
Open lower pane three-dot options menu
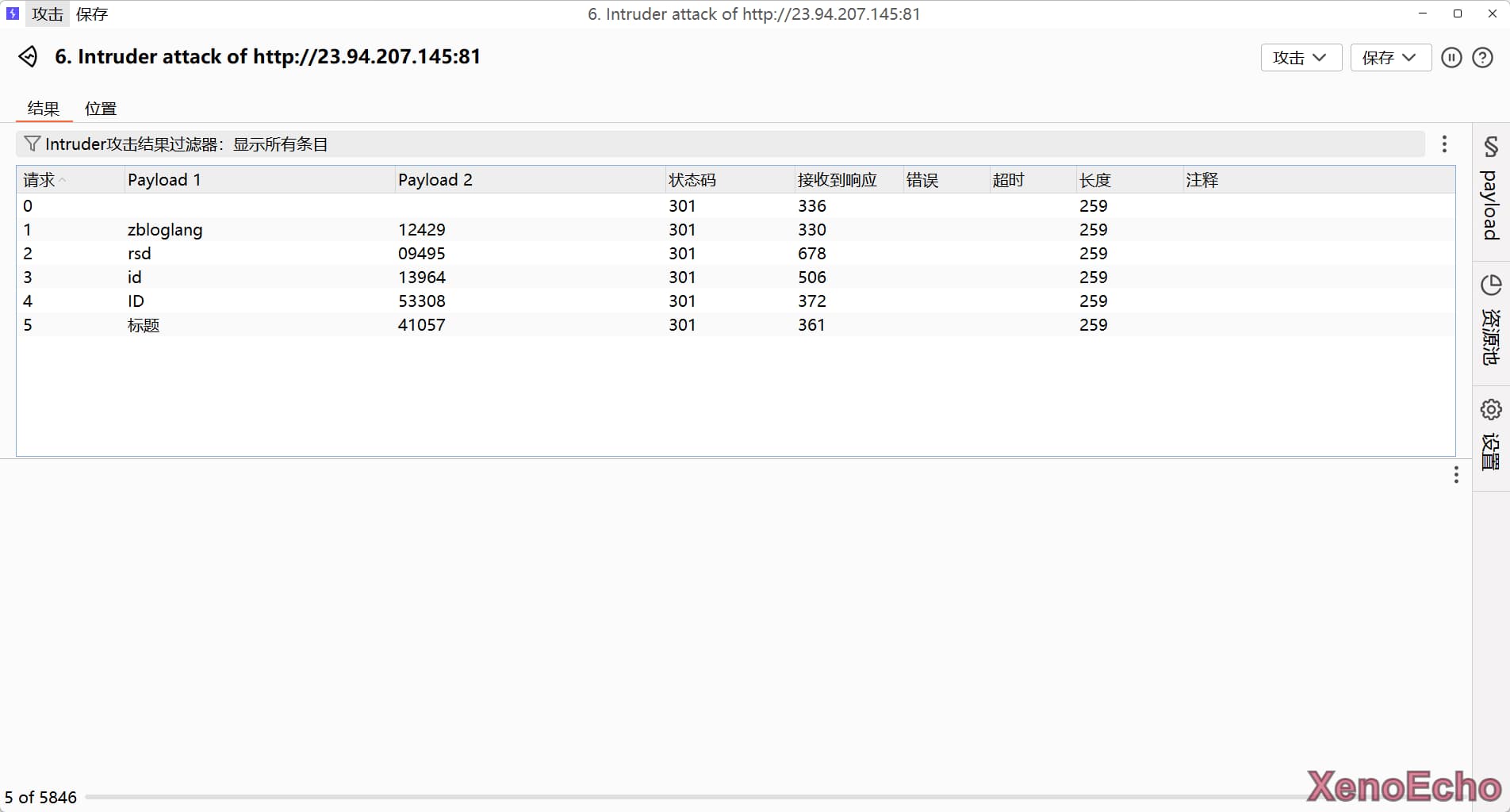1455,475
